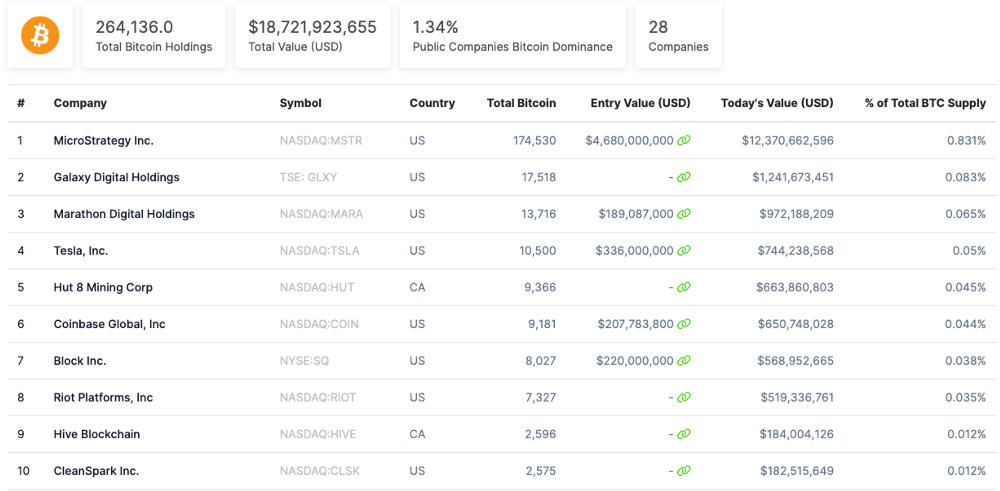Click the $1,241,673,451 value cell
1000x491 pixels.
(793, 177)
